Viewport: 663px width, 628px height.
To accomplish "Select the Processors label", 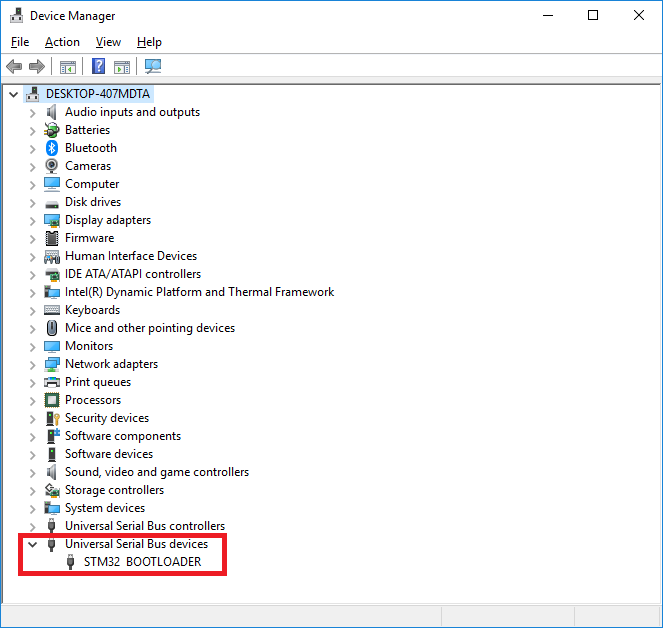I will (93, 400).
